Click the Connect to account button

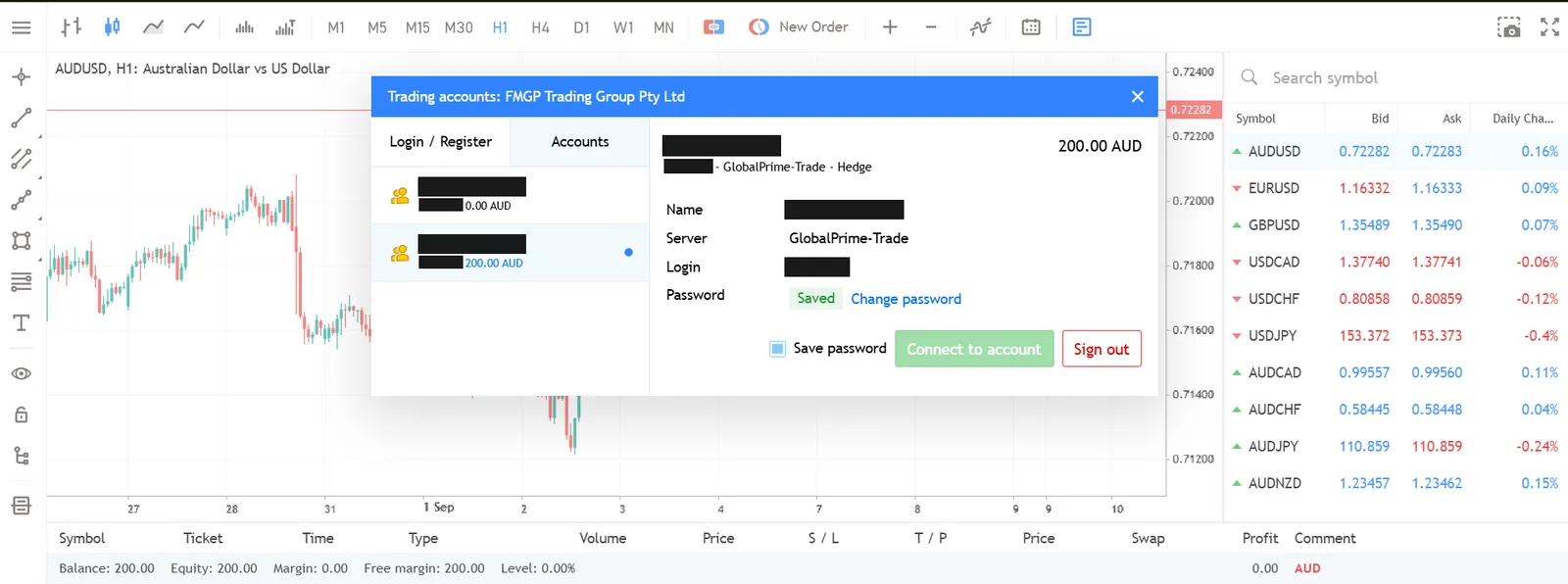(974, 349)
